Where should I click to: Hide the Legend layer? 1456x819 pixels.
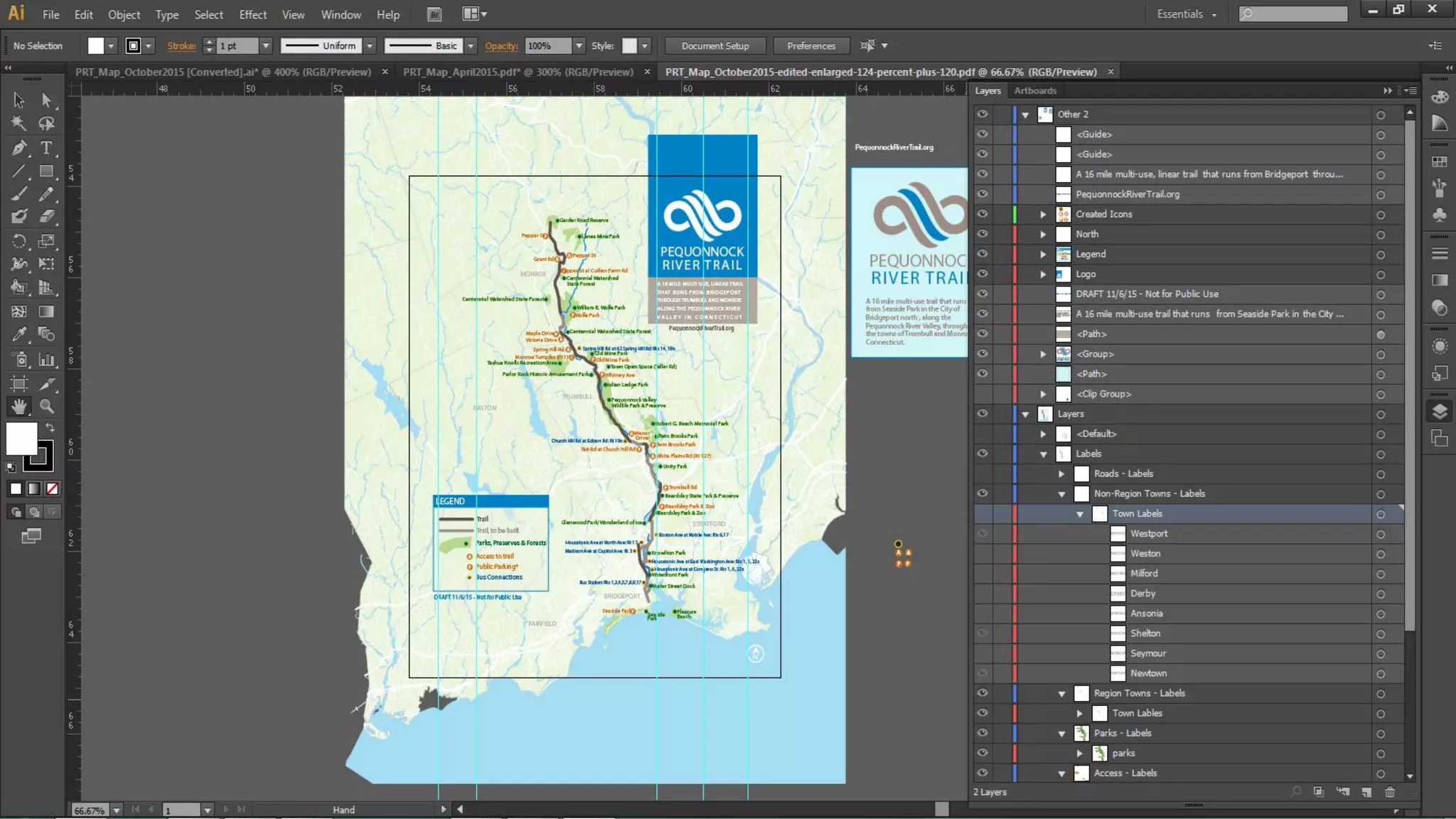coord(983,254)
